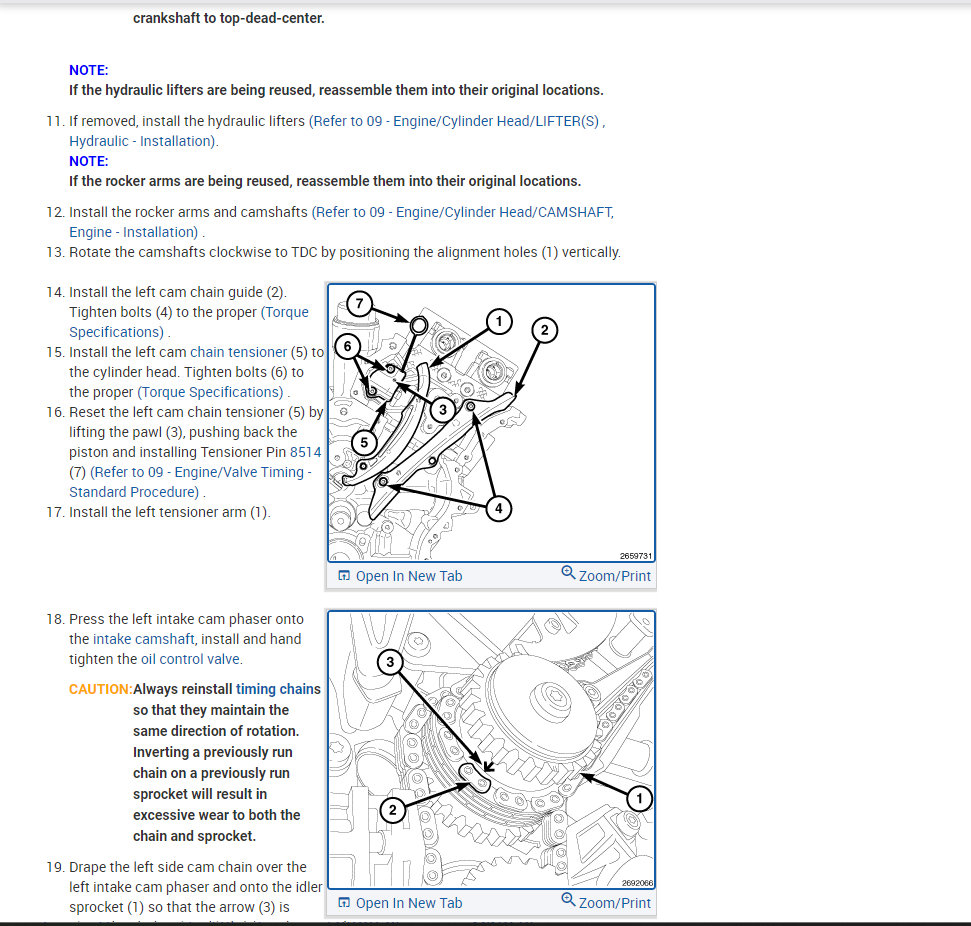971x926 pixels.
Task: Click new-tab icon under cam chain guide diagram
Action: coord(344,575)
